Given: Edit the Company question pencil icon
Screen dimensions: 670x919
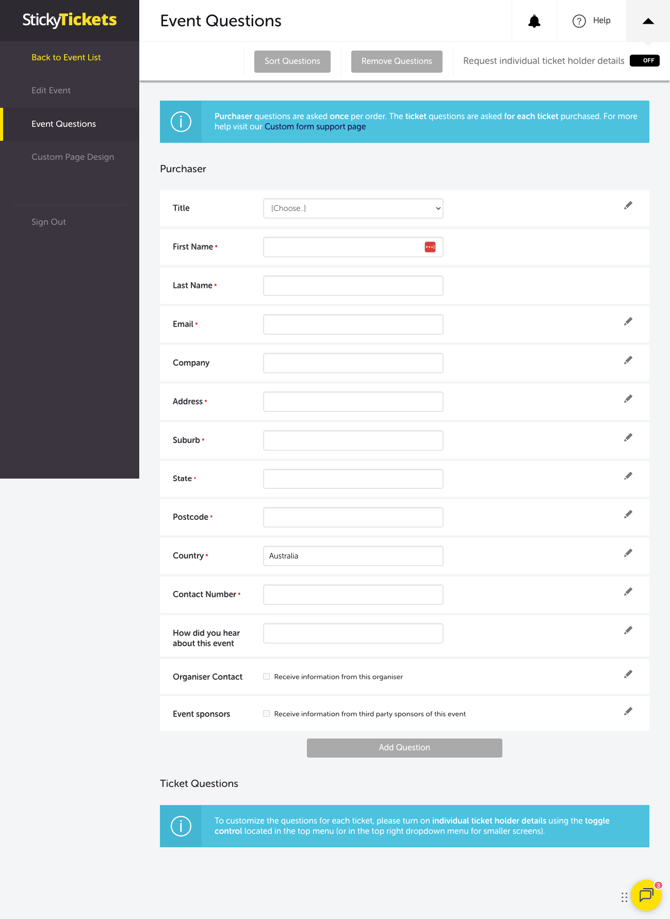Looking at the screenshot, I should click(628, 360).
